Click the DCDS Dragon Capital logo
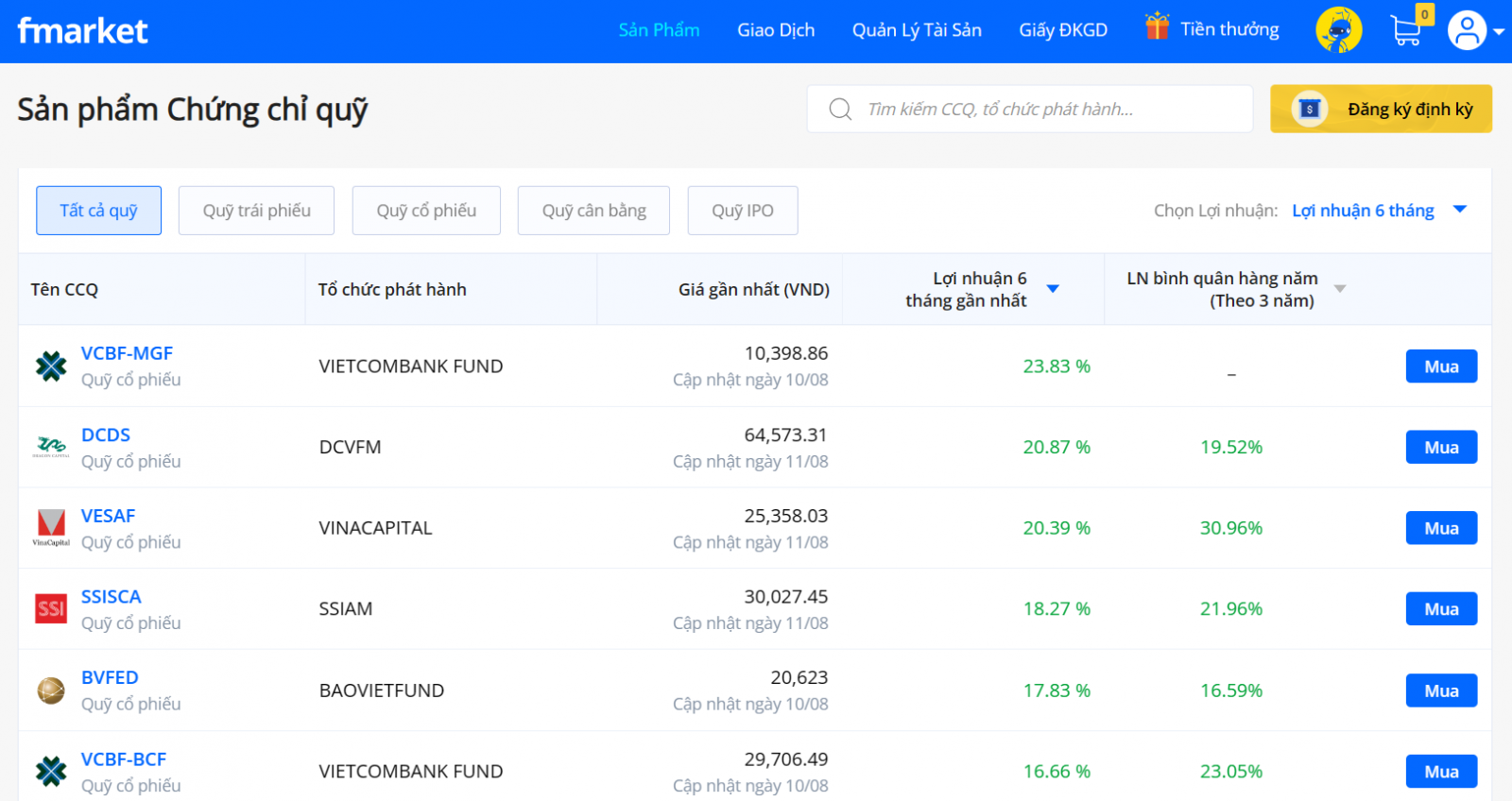1512x801 pixels. [x=51, y=447]
